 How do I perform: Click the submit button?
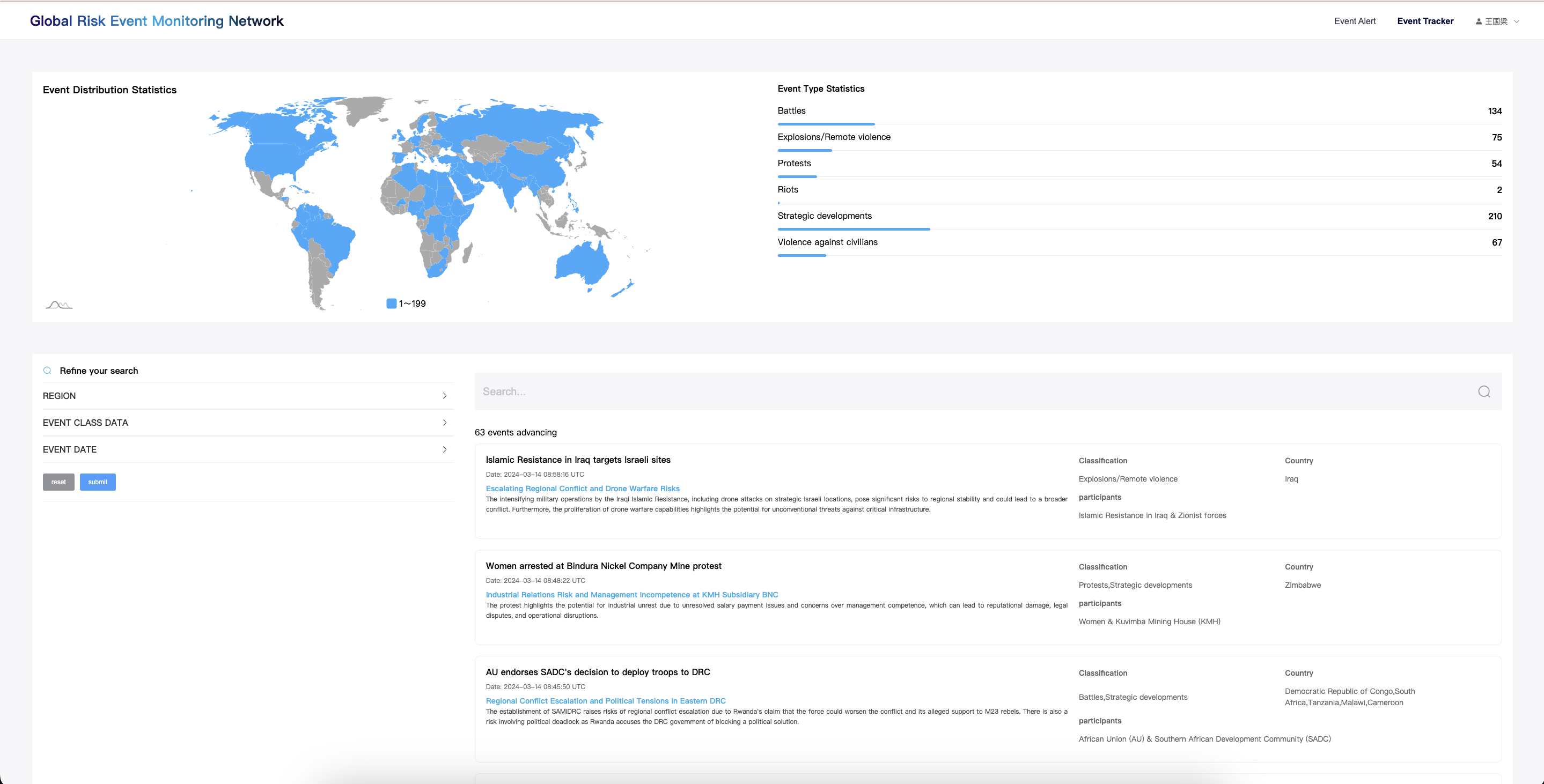point(98,482)
